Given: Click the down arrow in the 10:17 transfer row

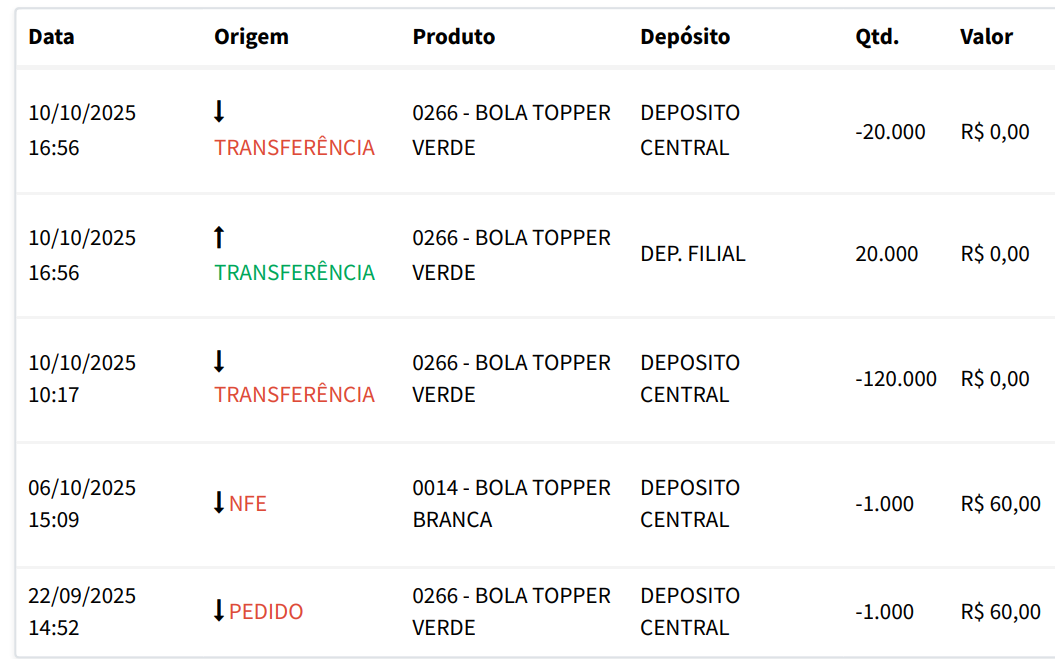Looking at the screenshot, I should click(x=220, y=361).
